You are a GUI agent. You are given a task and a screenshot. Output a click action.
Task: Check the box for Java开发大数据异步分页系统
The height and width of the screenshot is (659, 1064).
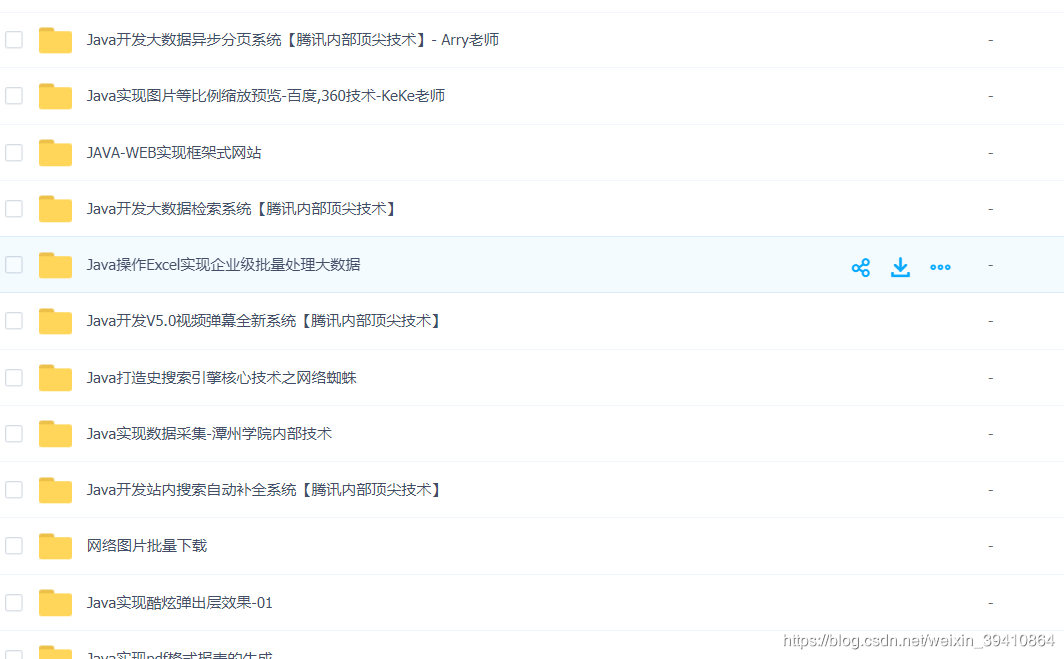(x=14, y=39)
